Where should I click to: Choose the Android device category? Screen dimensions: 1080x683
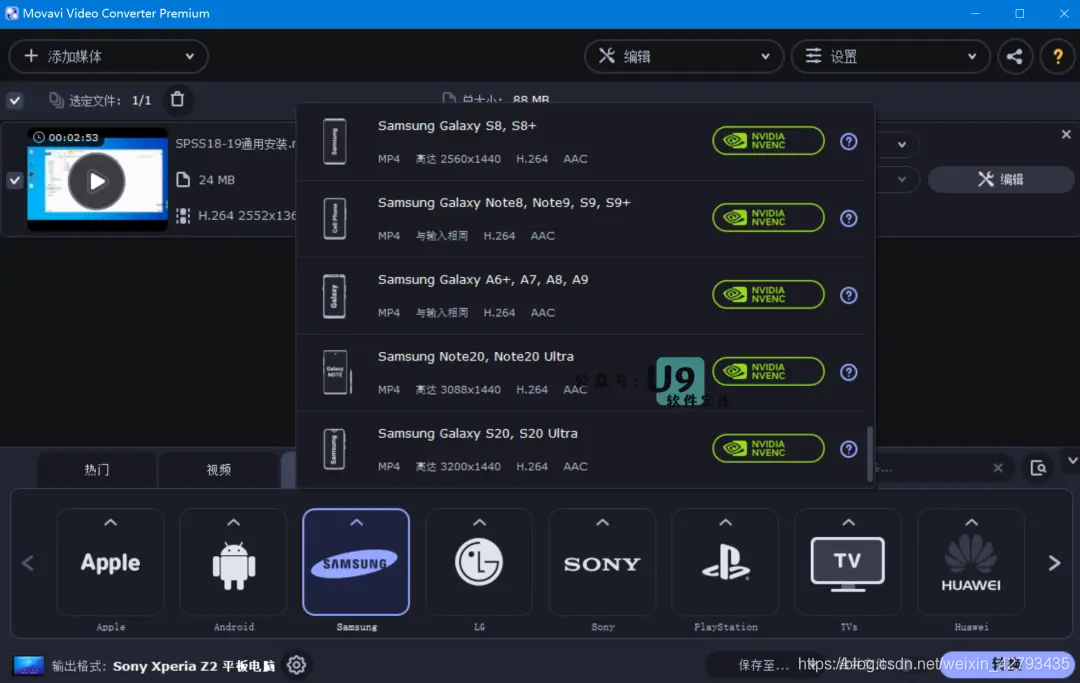[233, 563]
